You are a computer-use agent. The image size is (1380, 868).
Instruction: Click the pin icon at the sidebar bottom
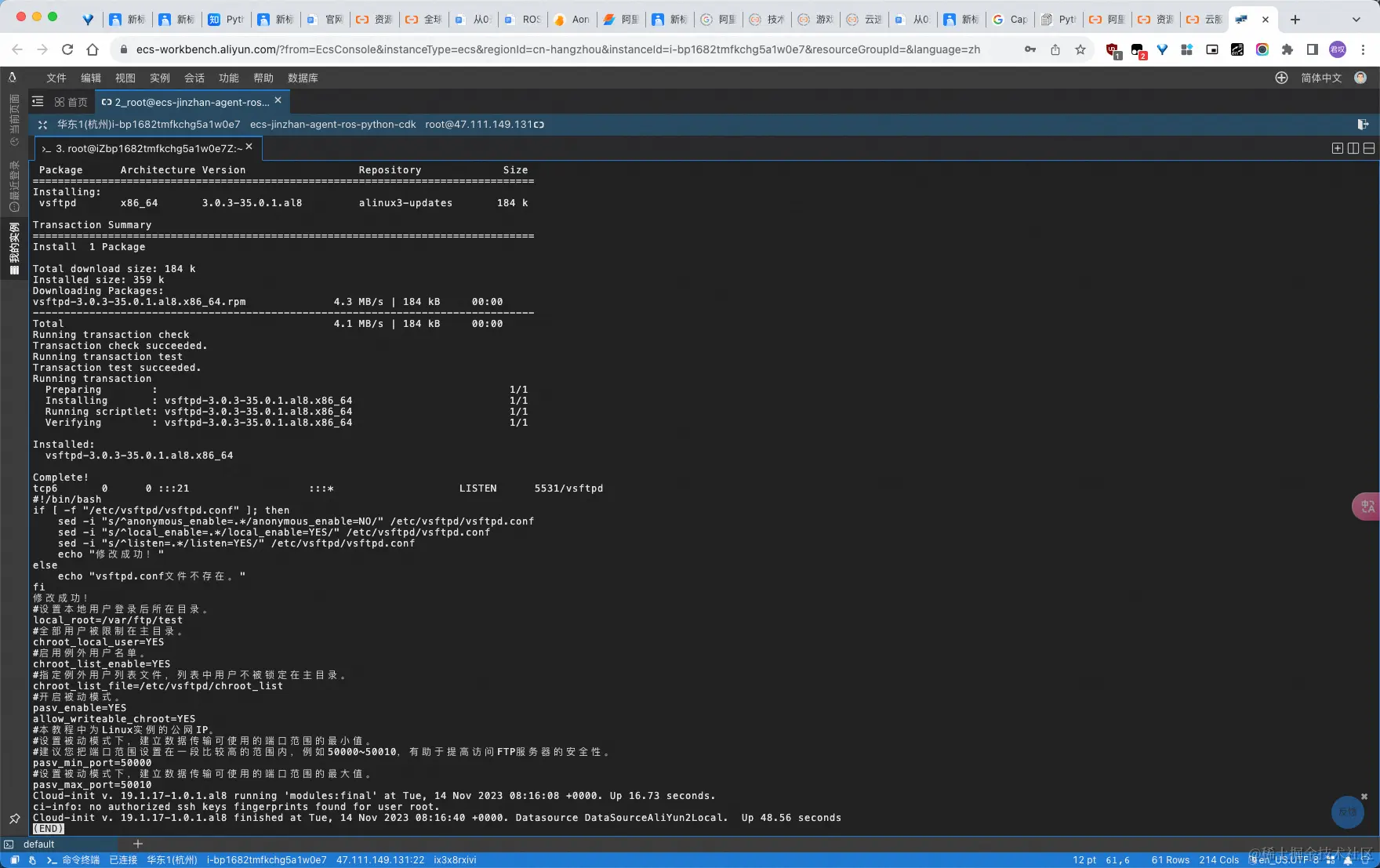(x=14, y=819)
